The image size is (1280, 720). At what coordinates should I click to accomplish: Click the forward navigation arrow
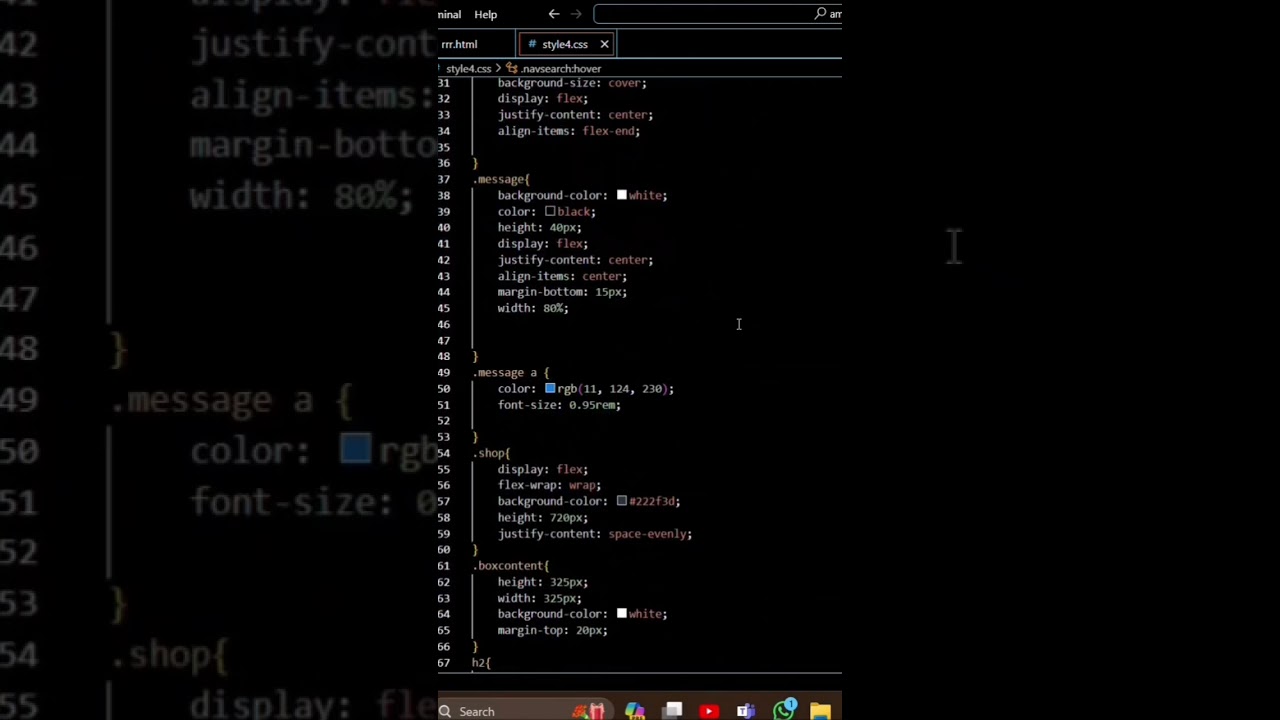[576, 14]
